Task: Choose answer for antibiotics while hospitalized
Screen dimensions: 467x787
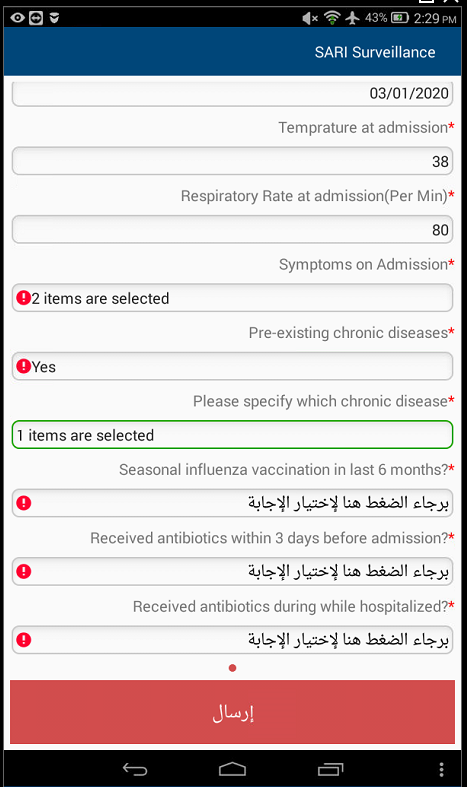Action: point(232,639)
